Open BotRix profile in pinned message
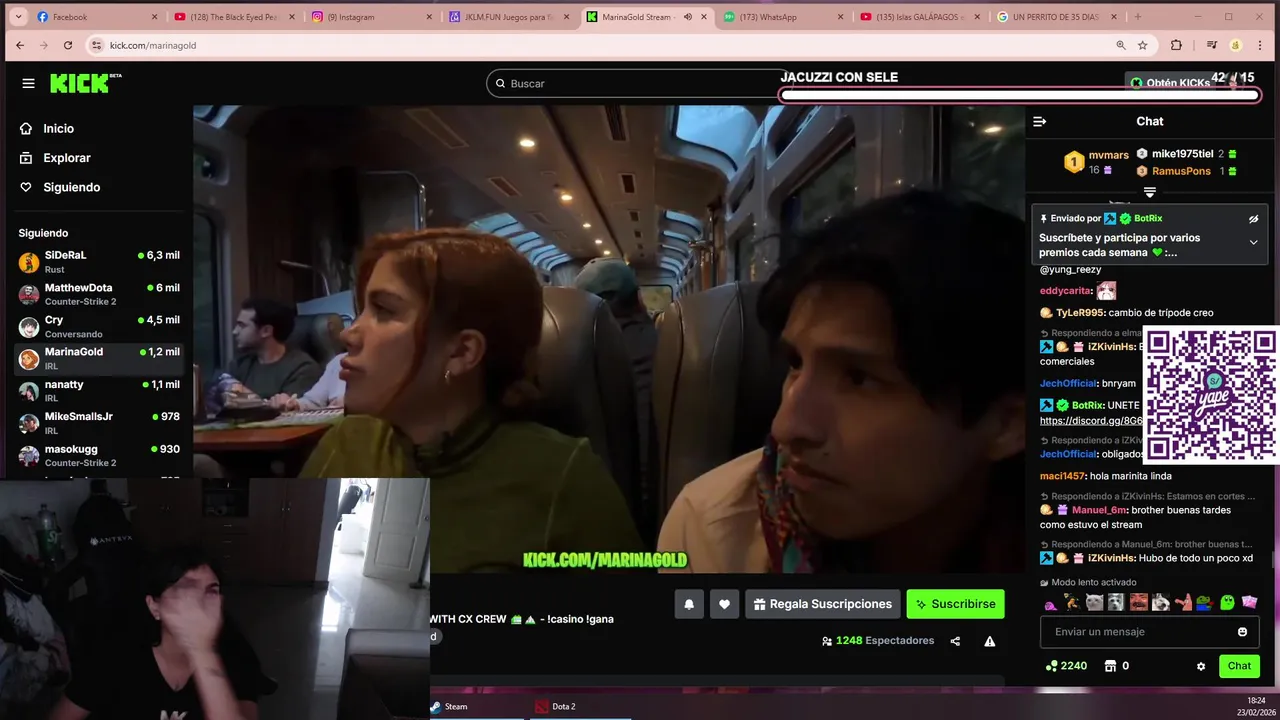Screen dimensions: 1280x720 point(1147,218)
